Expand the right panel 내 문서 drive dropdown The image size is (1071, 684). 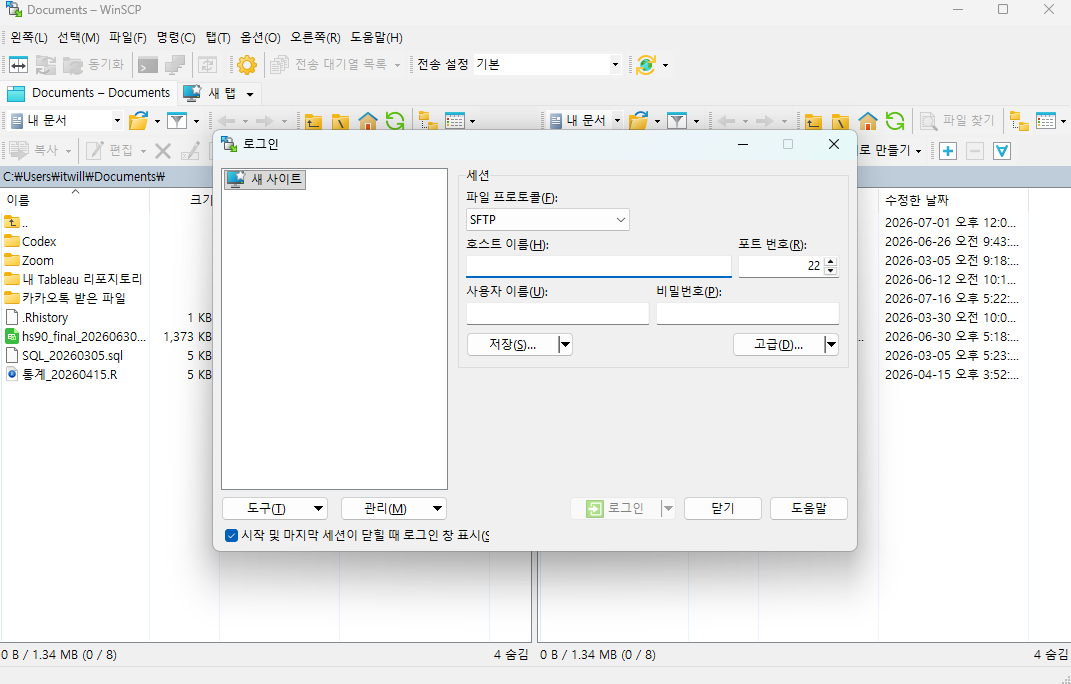(617, 121)
